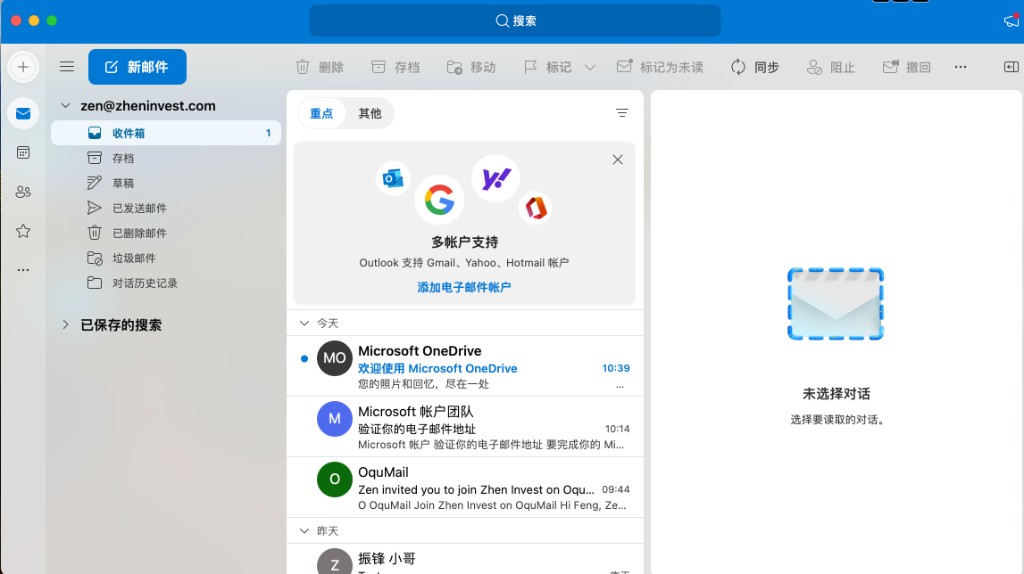
Task: Click the 移动 move toolbar button
Action: [x=471, y=67]
